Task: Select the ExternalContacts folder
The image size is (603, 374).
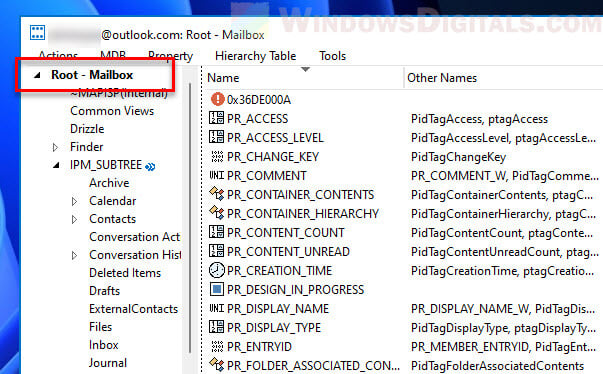Action: pyautogui.click(x=133, y=309)
